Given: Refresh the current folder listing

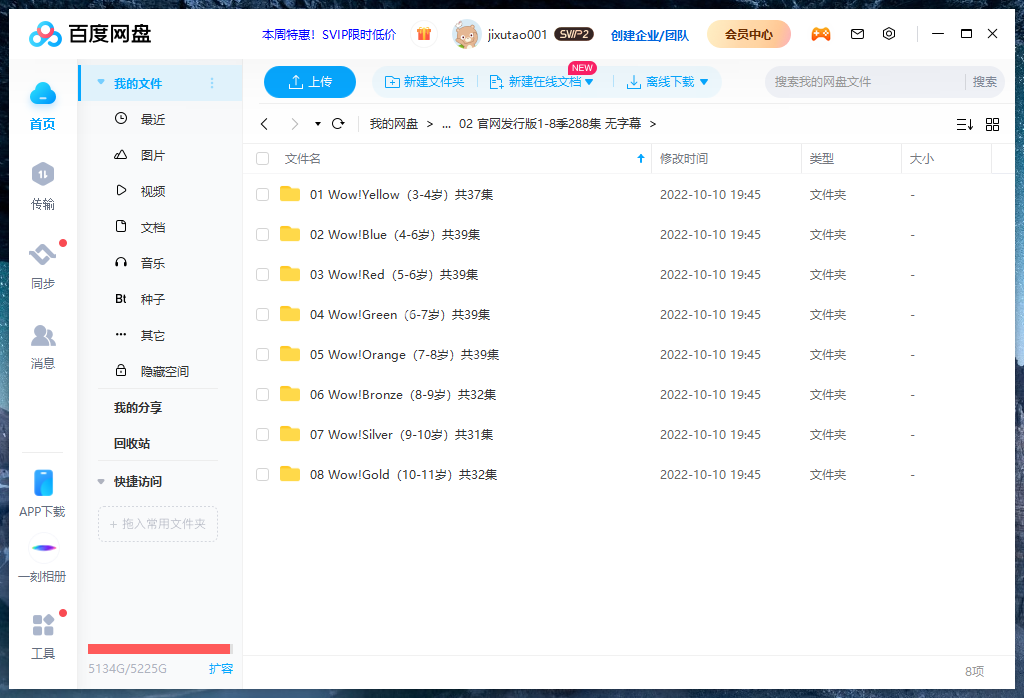Looking at the screenshot, I should [338, 123].
